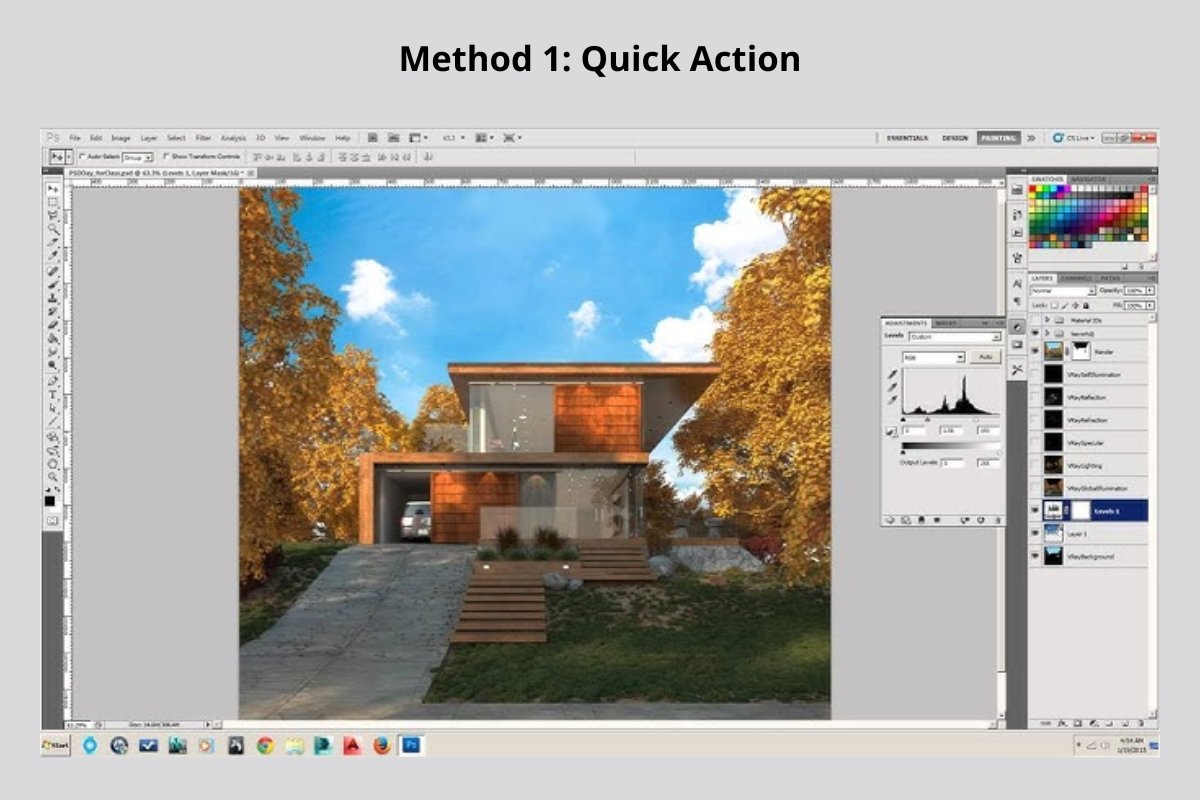
Task: Toggle visibility of the Render layer
Action: click(x=1034, y=350)
